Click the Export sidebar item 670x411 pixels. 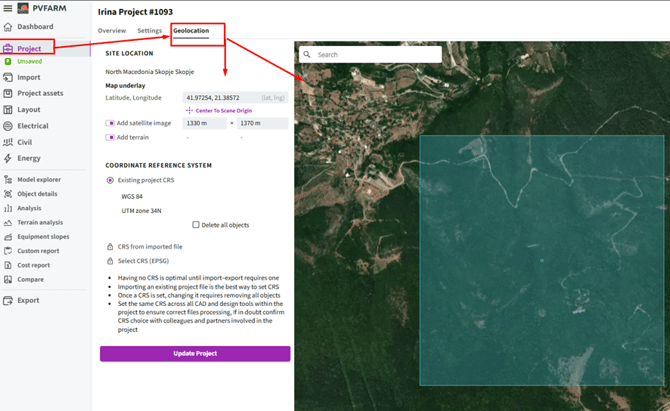(28, 300)
